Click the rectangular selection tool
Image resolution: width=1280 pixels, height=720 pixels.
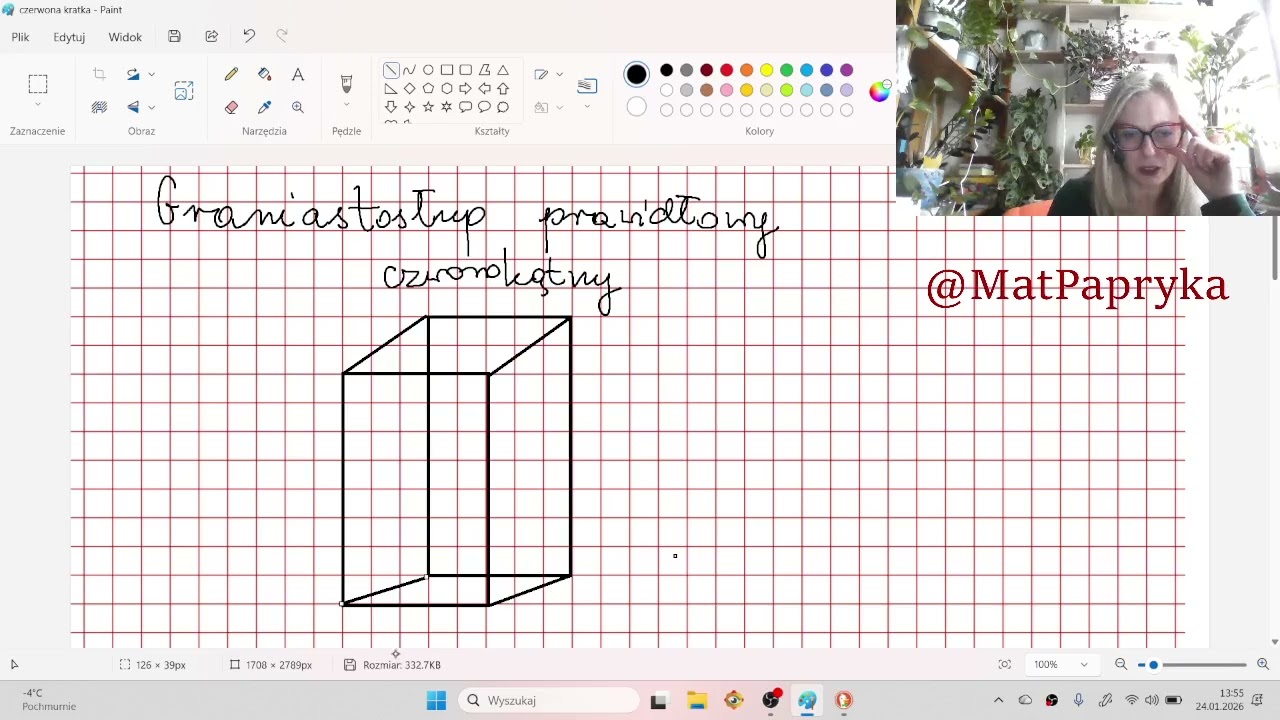pos(38,84)
